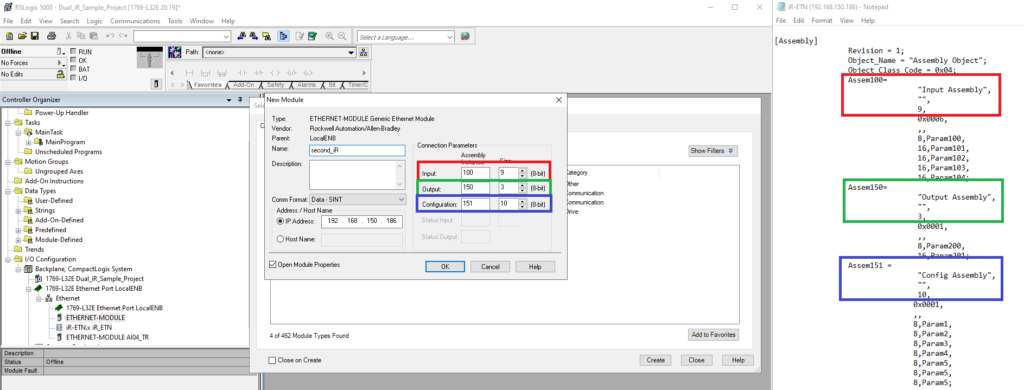Switch to the Safety instruction tab

[x=275, y=85]
